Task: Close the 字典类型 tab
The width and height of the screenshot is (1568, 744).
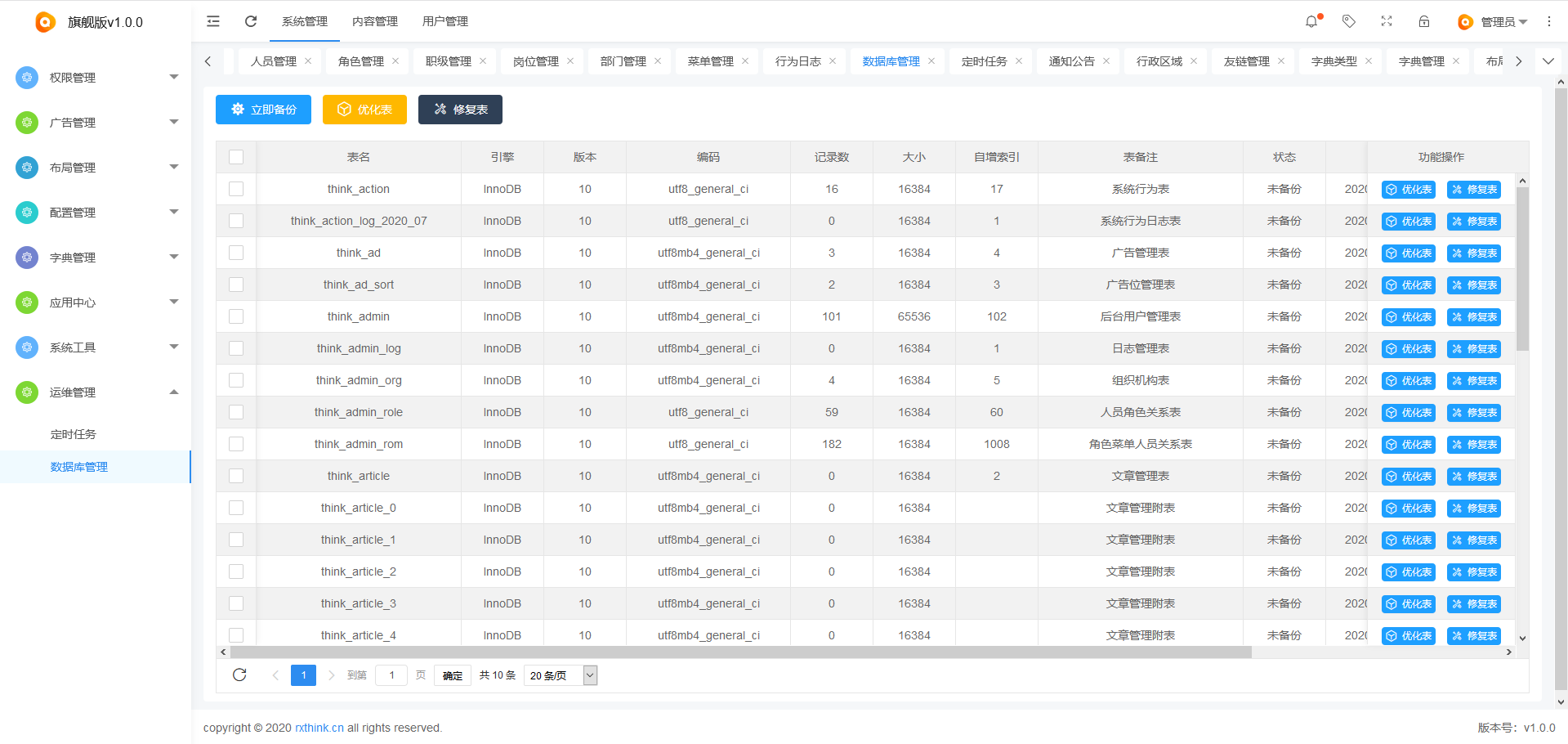Action: (x=1369, y=61)
